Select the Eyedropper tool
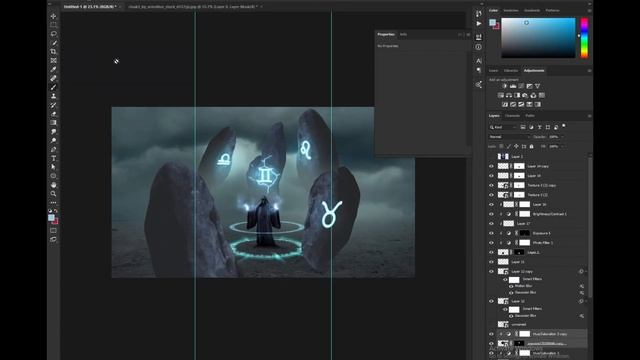The height and width of the screenshot is (360, 640). pyautogui.click(x=53, y=69)
